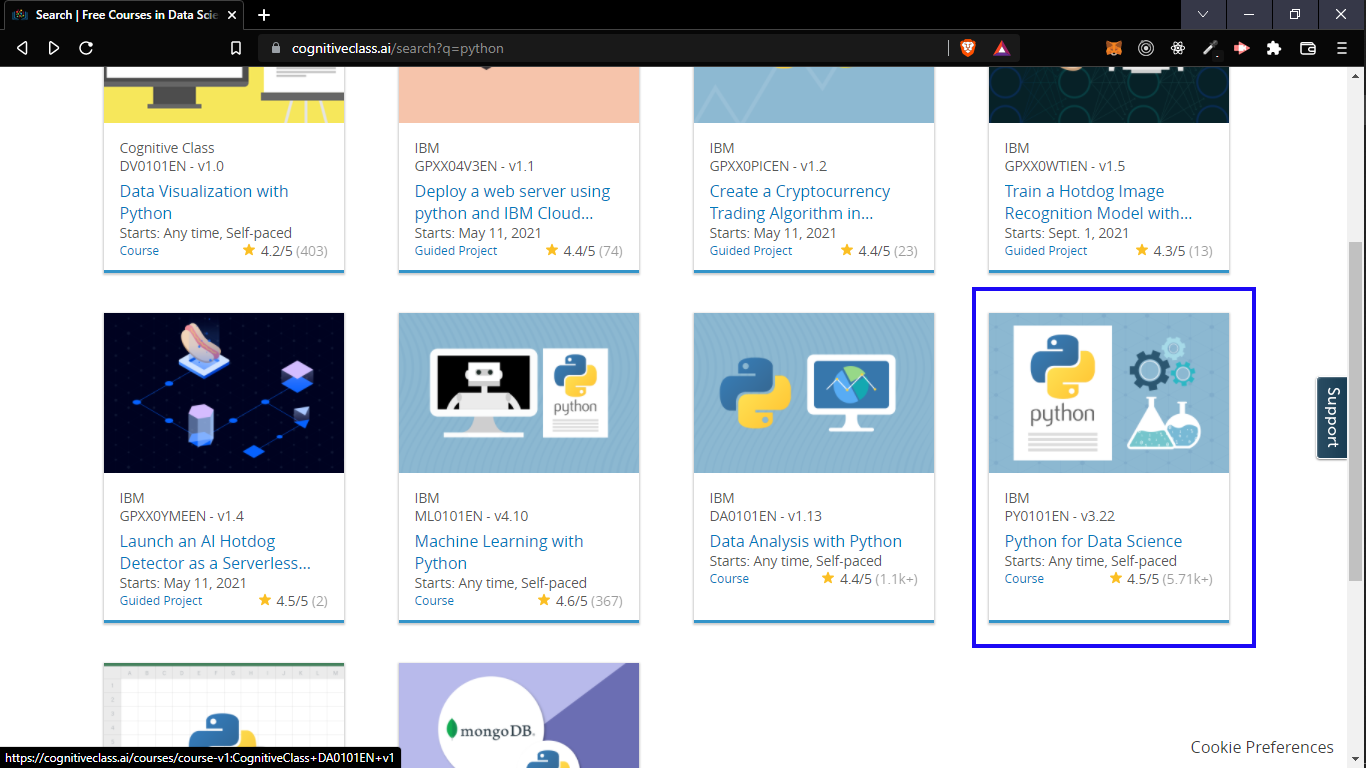
Task: Select the Search | Free Courses browser tab
Action: tap(122, 15)
